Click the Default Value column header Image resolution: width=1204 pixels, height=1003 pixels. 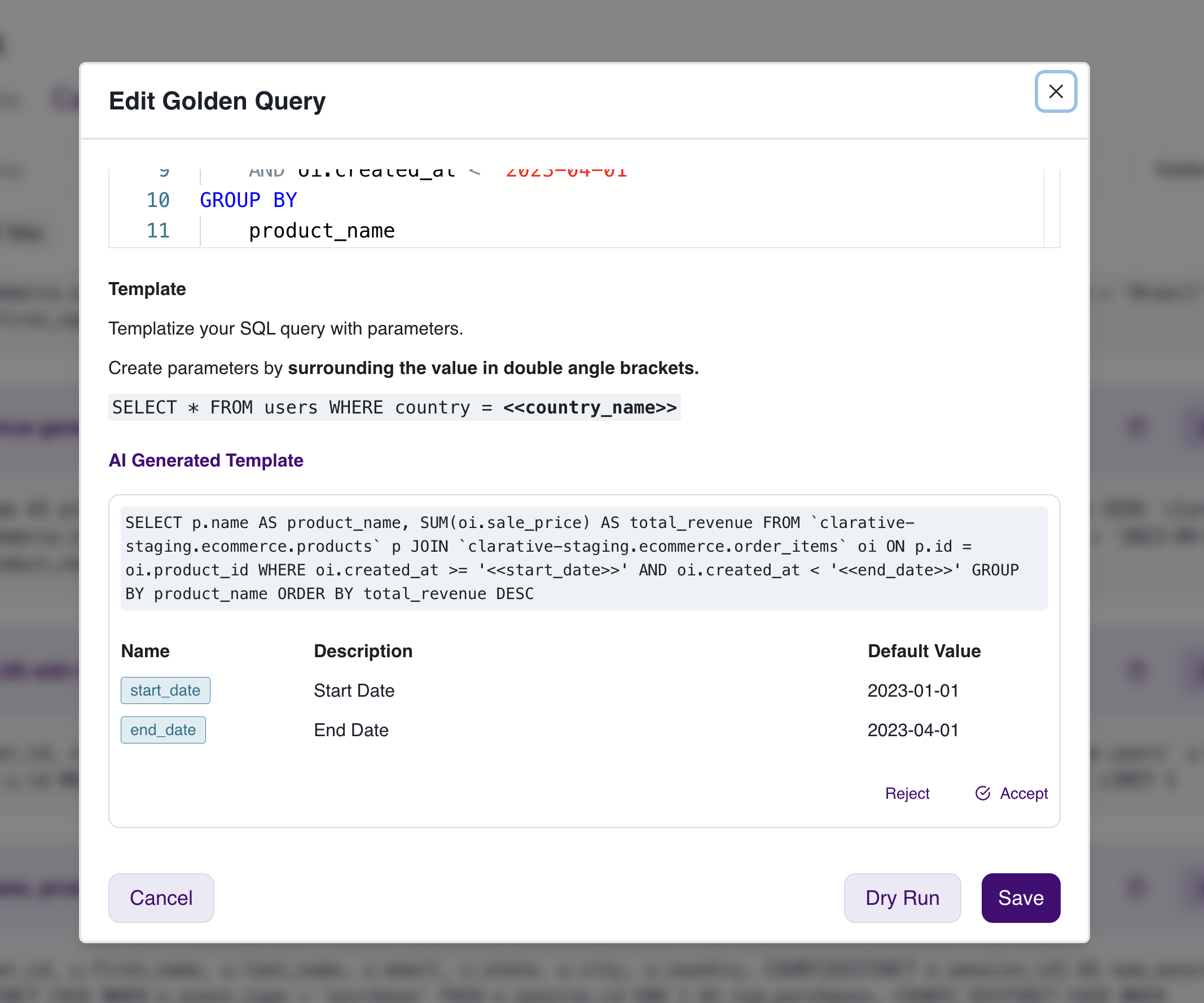[924, 651]
